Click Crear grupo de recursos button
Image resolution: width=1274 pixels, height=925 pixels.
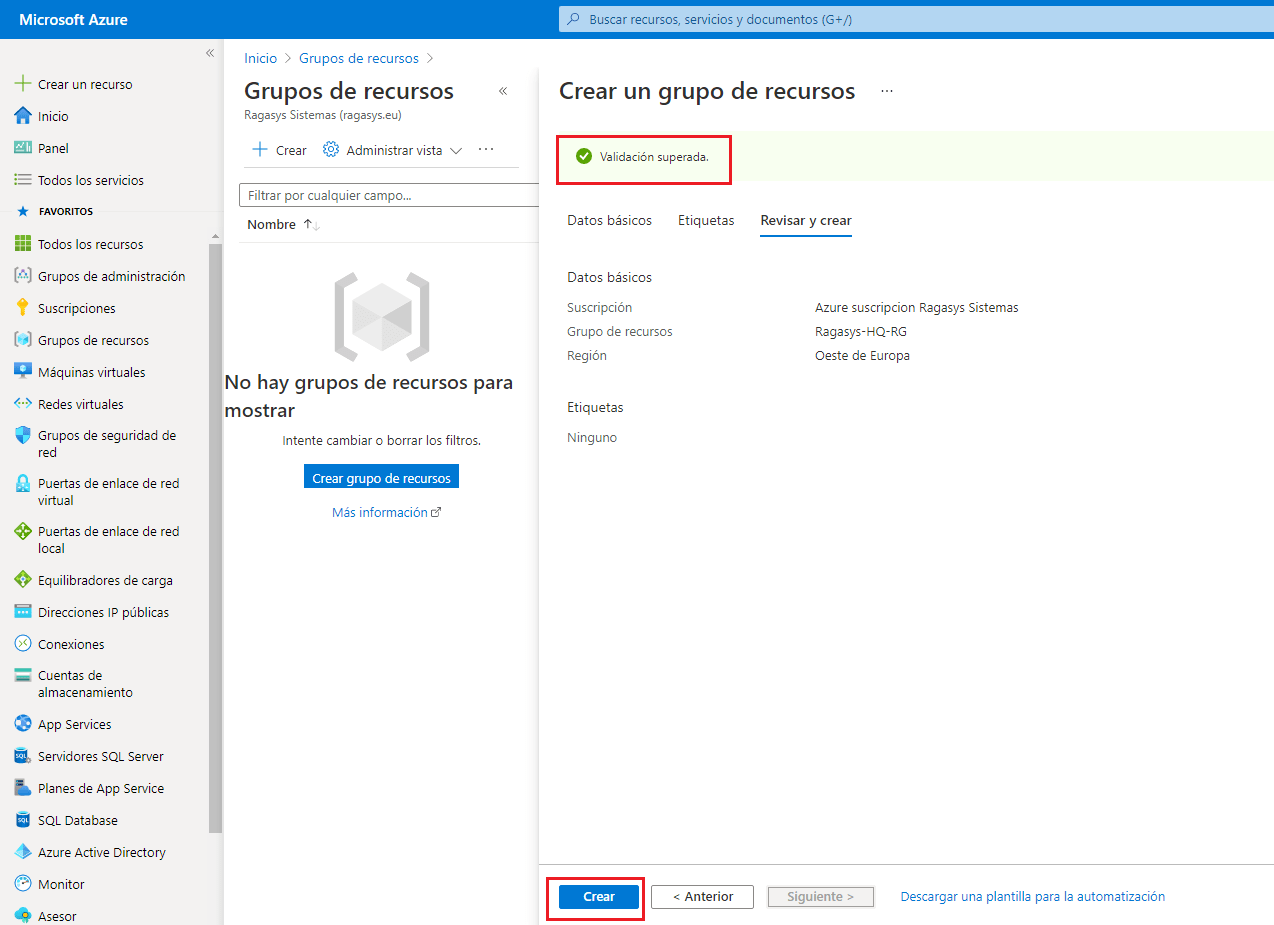pyautogui.click(x=381, y=478)
